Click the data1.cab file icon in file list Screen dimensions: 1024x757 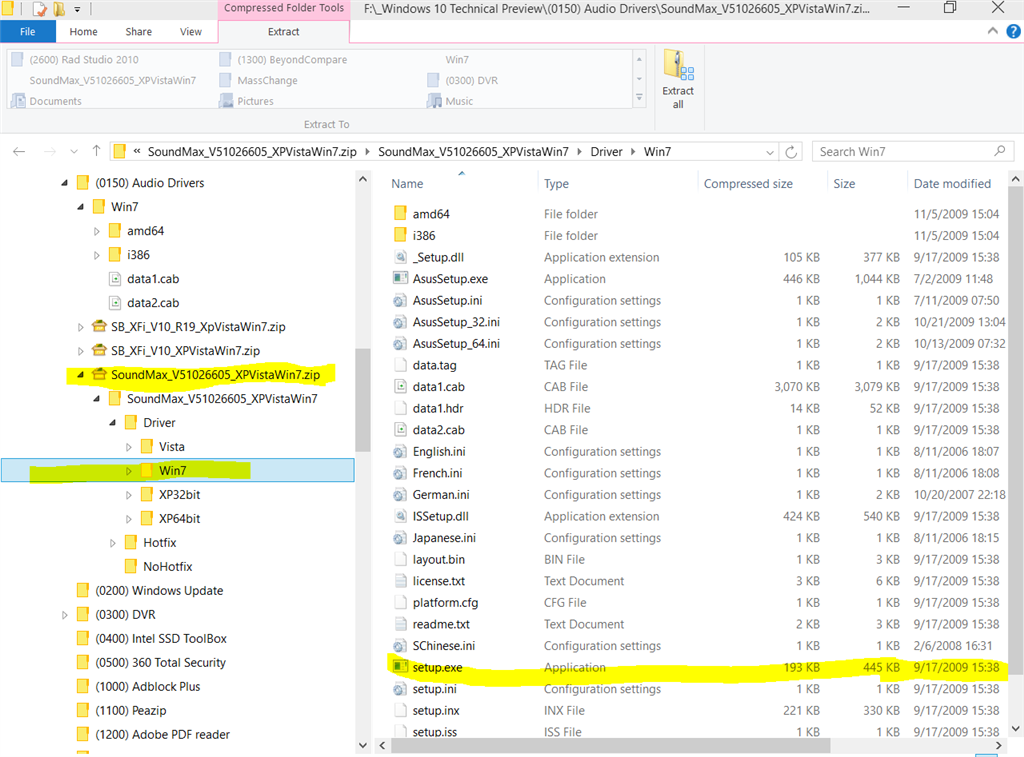[x=400, y=386]
